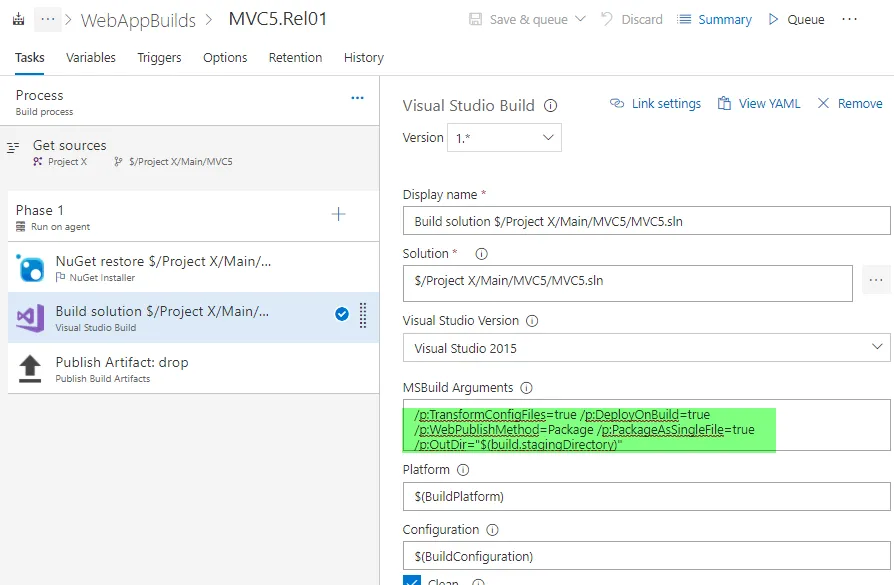Switch to the History tab
This screenshot has height=585, width=894.
pos(364,58)
